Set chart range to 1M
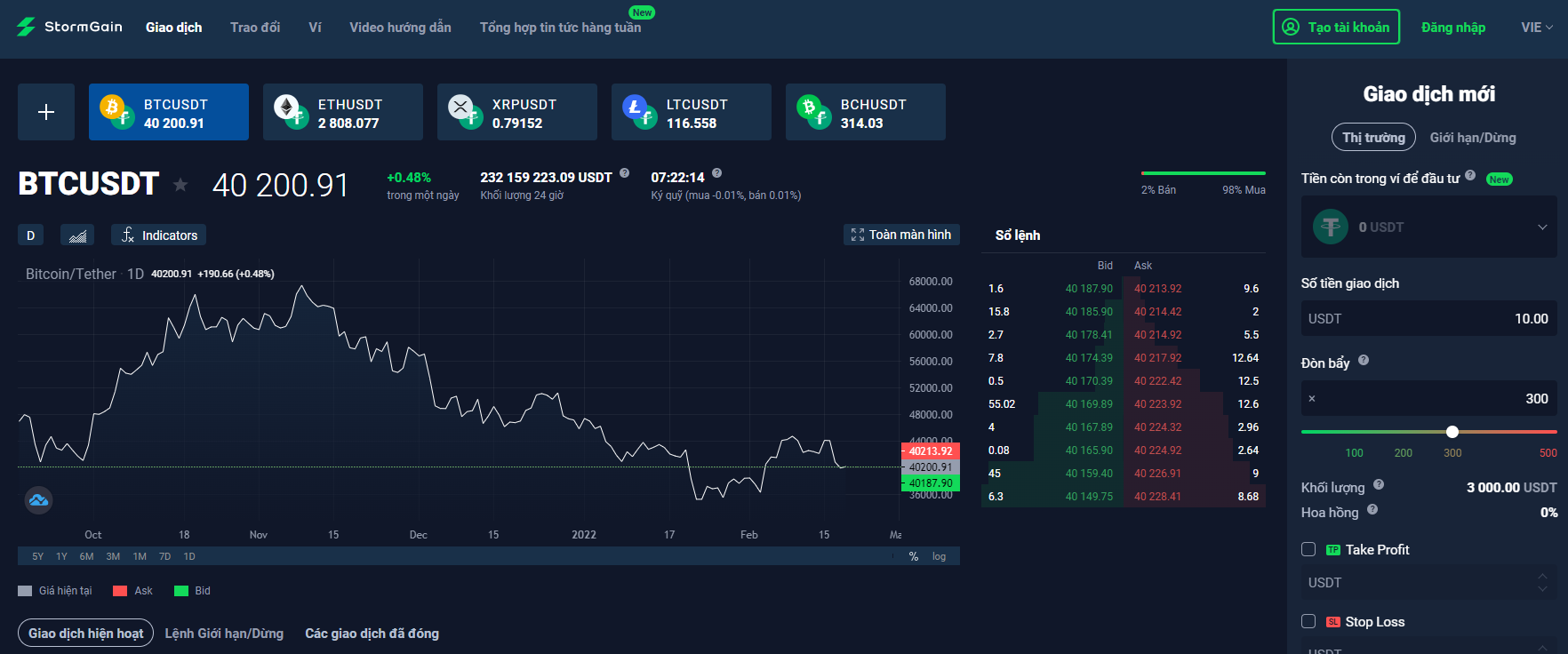1568x654 pixels. [x=140, y=556]
